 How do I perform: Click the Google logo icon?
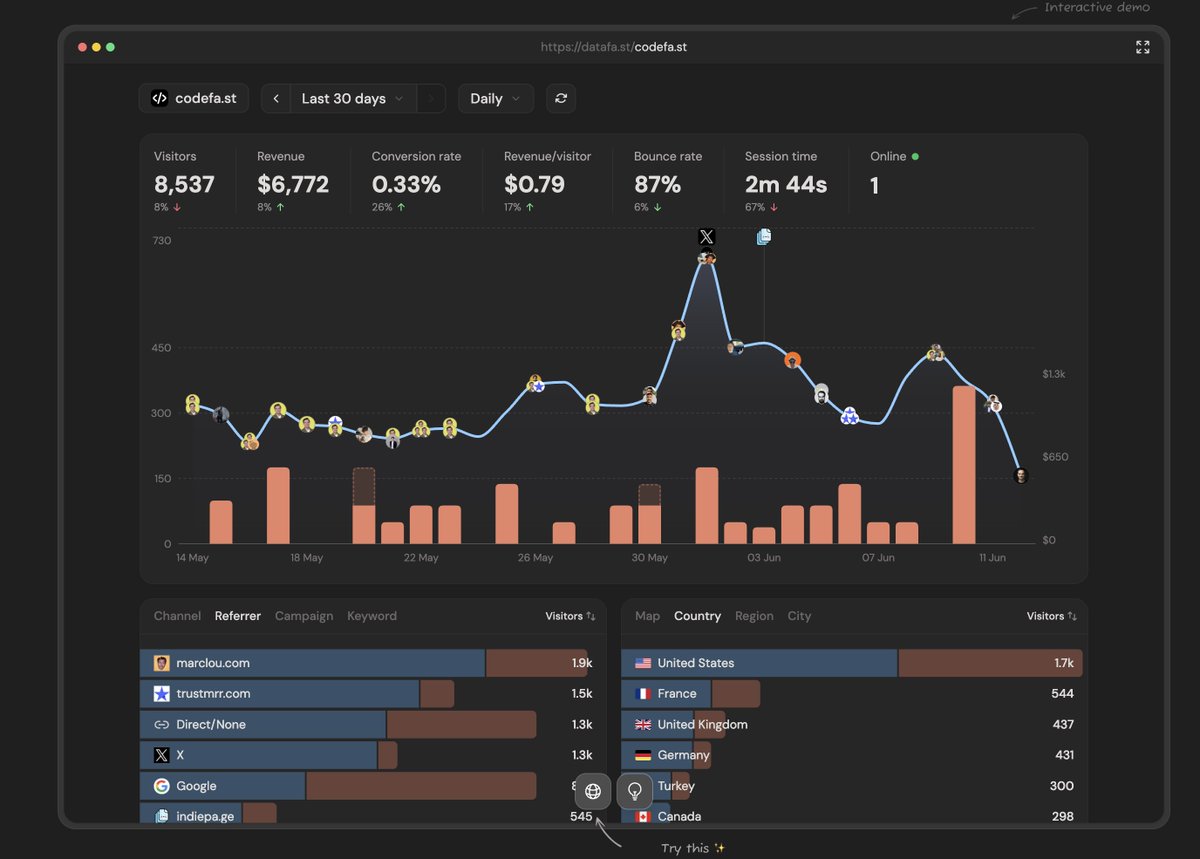click(161, 786)
